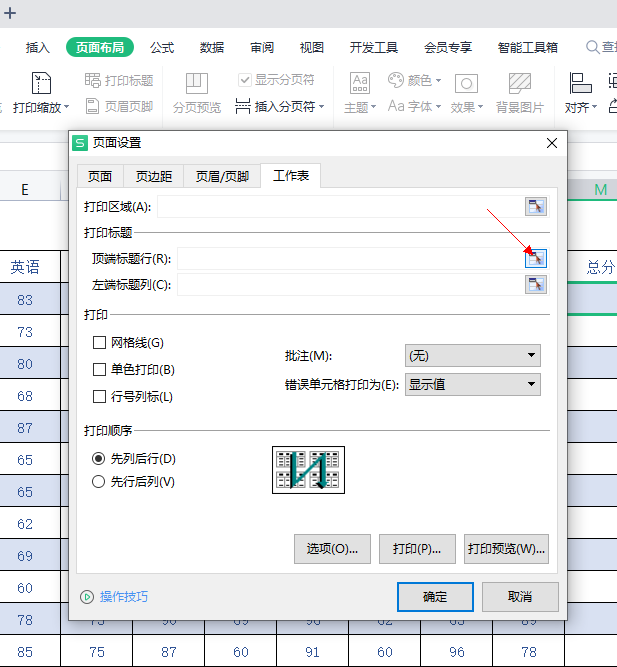The image size is (617, 667).
Task: Expand the Insert Page Break dropdown arrow
Action: pos(321,106)
